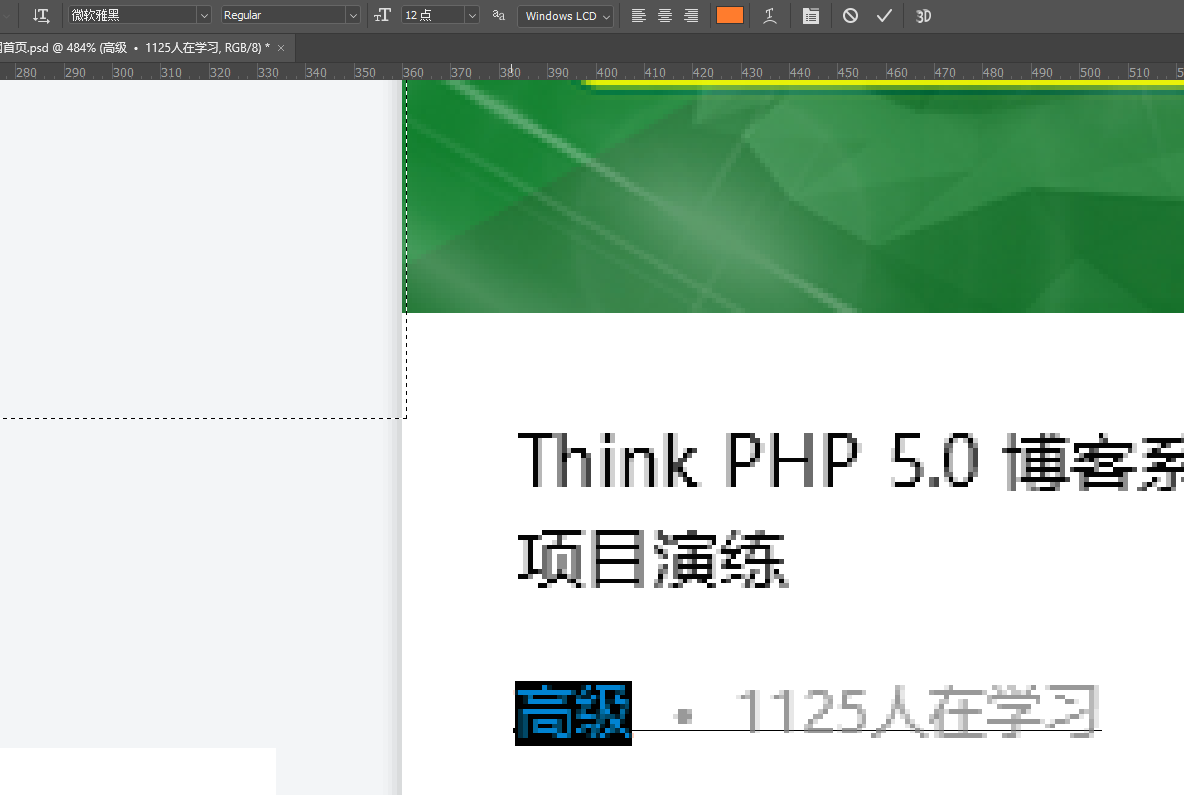Toggle Character and Paragraph panels
This screenshot has height=795, width=1184.
810,16
